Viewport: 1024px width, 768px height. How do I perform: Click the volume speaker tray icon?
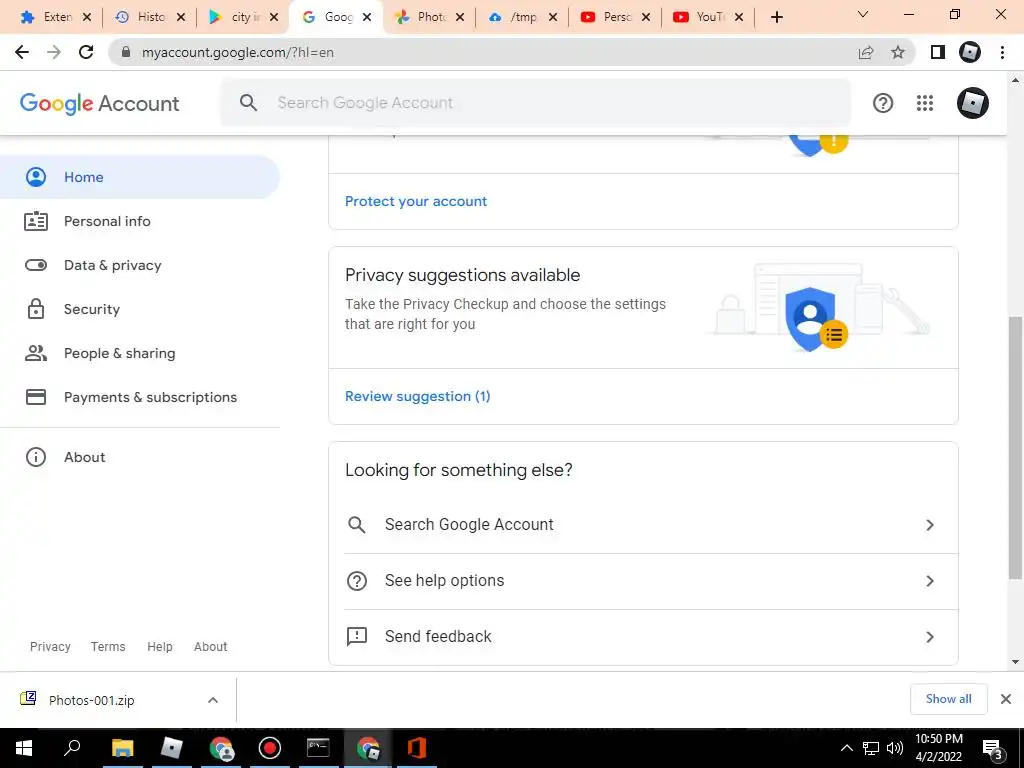(895, 748)
